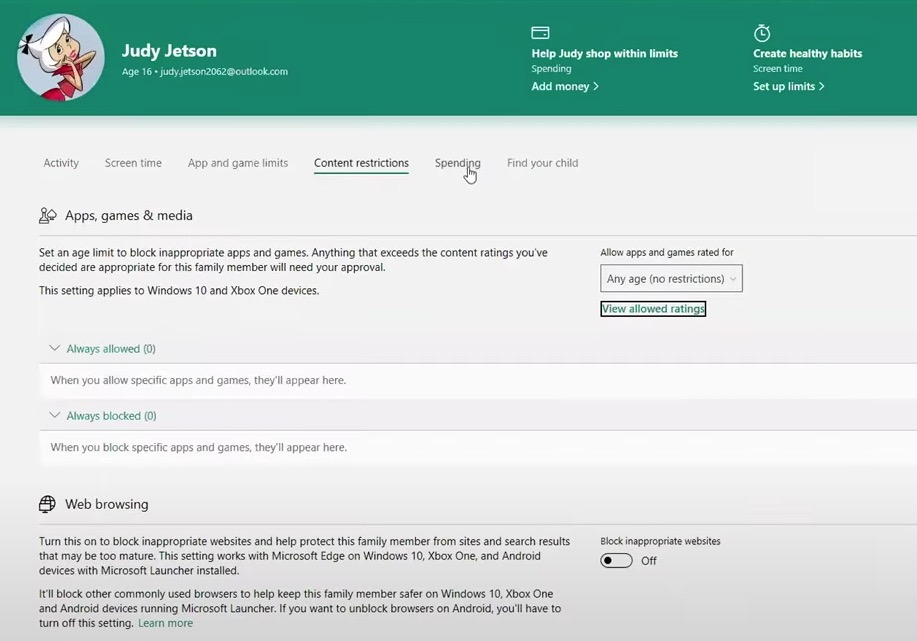Open View allowed ratings

652,309
